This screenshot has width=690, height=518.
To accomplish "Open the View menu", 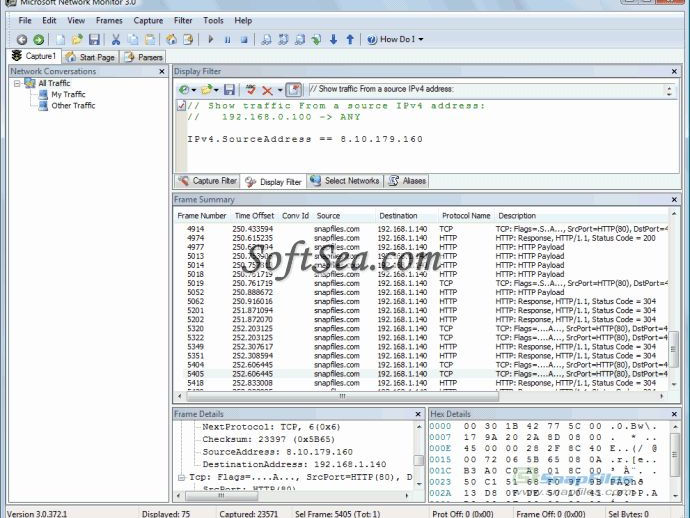I will coord(76,20).
